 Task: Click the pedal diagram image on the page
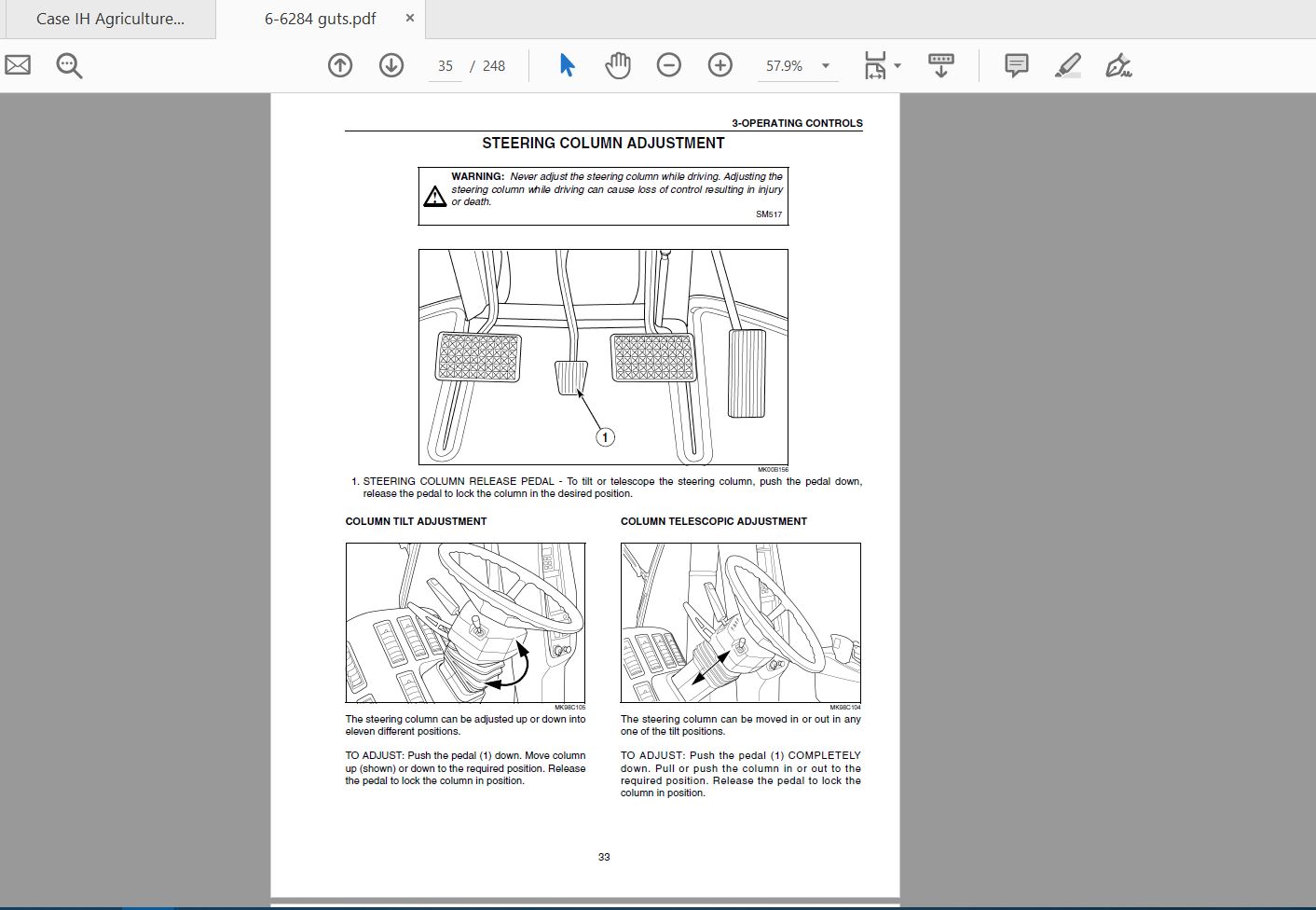603,357
